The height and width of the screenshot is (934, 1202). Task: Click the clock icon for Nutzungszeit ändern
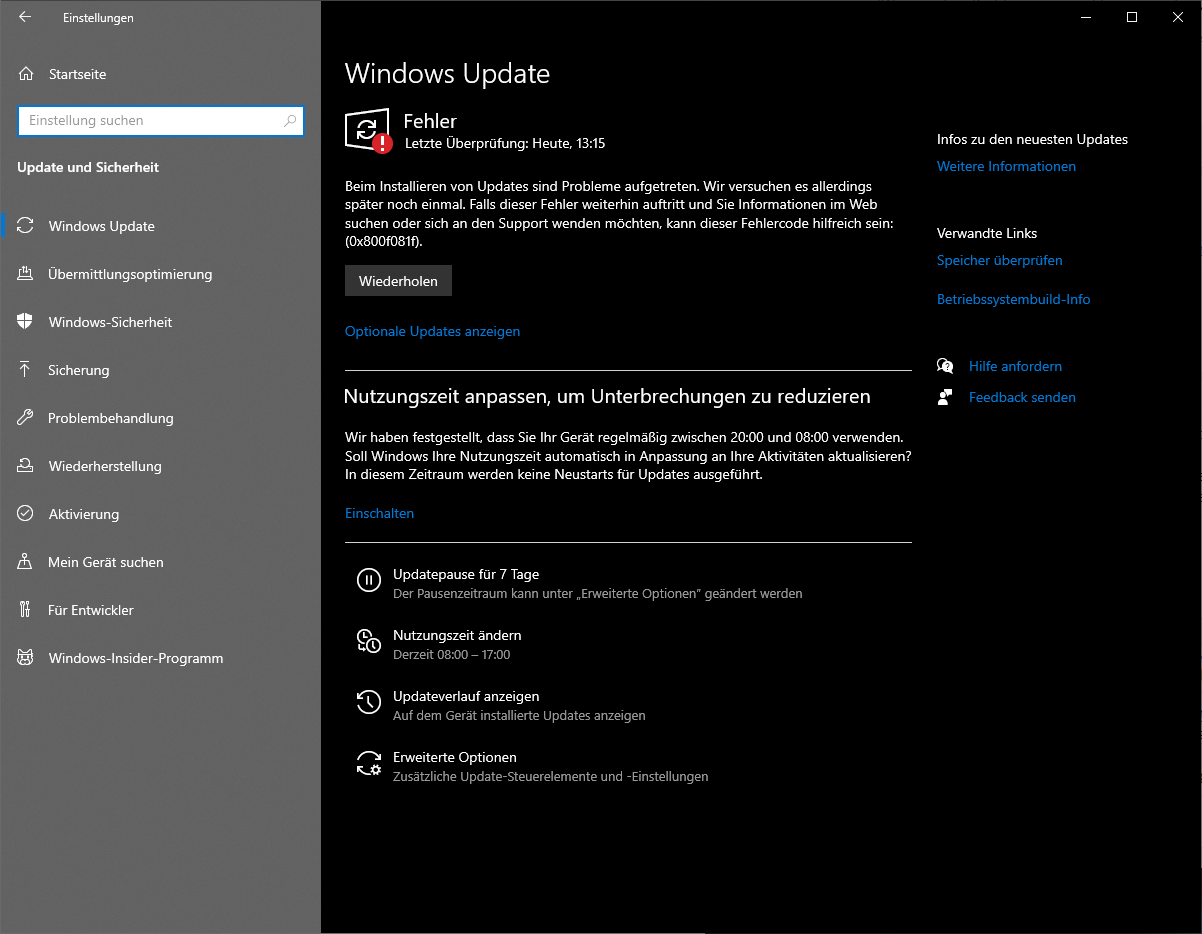[369, 641]
